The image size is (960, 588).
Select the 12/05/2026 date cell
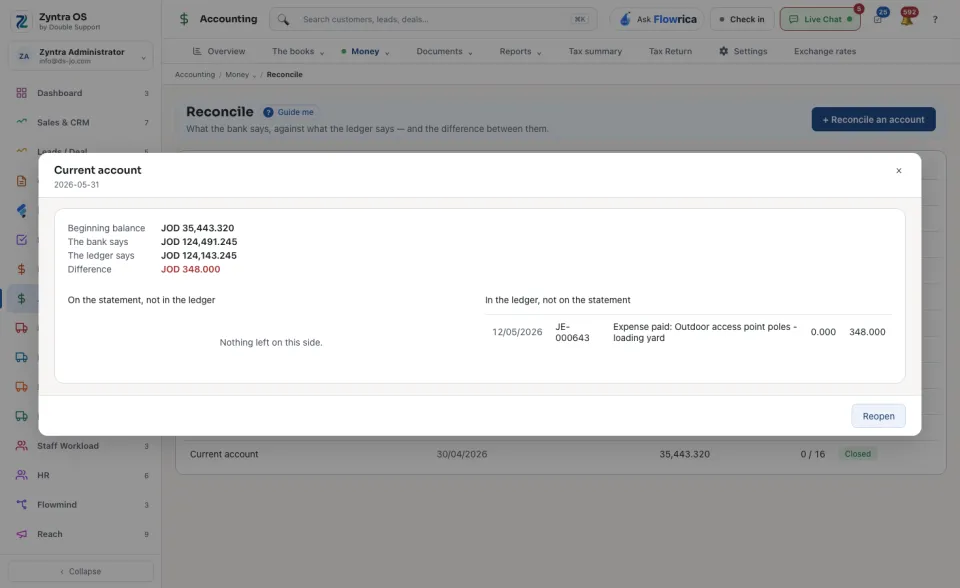(x=517, y=332)
